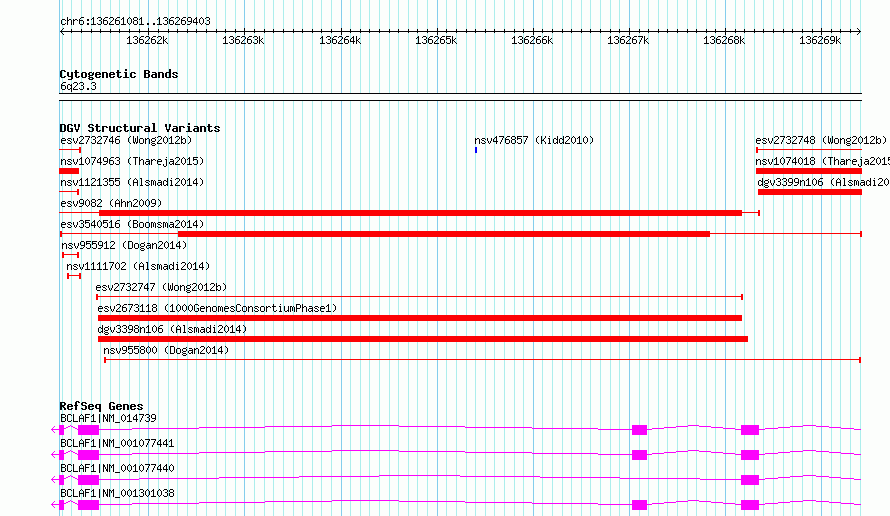Open the nsv1121355 (Alsmadi2014) variant label

pos(132,182)
